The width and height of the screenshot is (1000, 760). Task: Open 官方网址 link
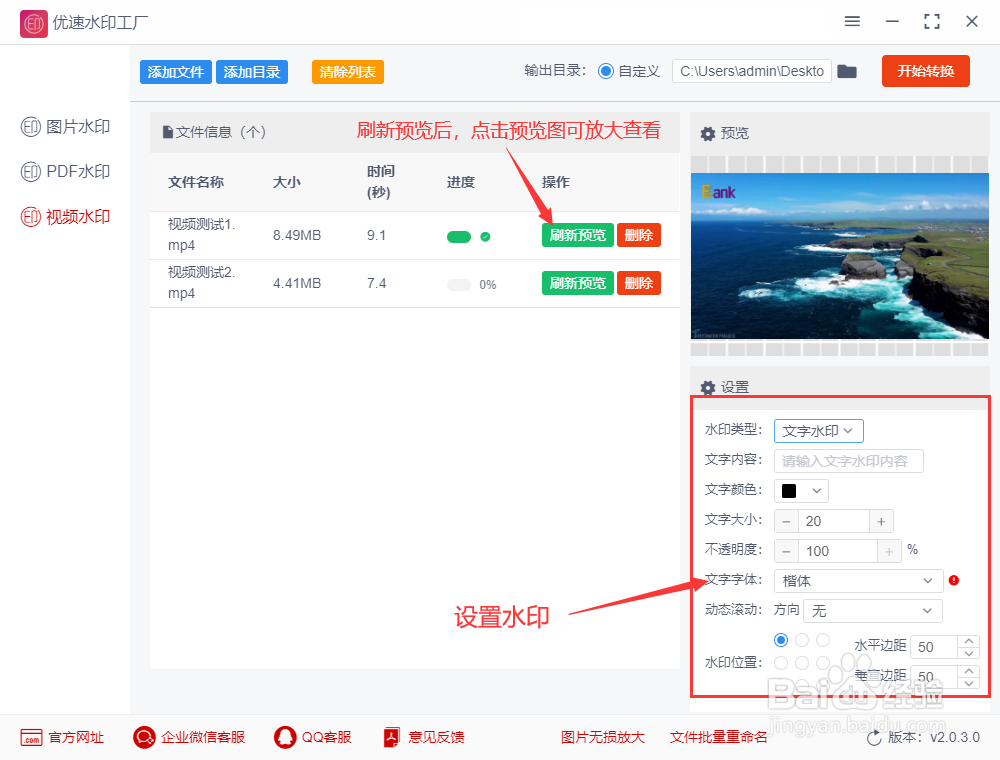tap(76, 738)
